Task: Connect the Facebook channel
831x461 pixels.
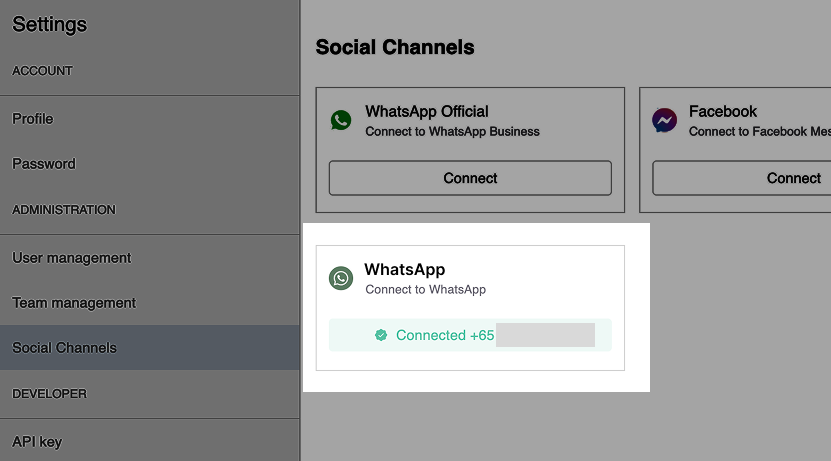Action: click(x=742, y=178)
